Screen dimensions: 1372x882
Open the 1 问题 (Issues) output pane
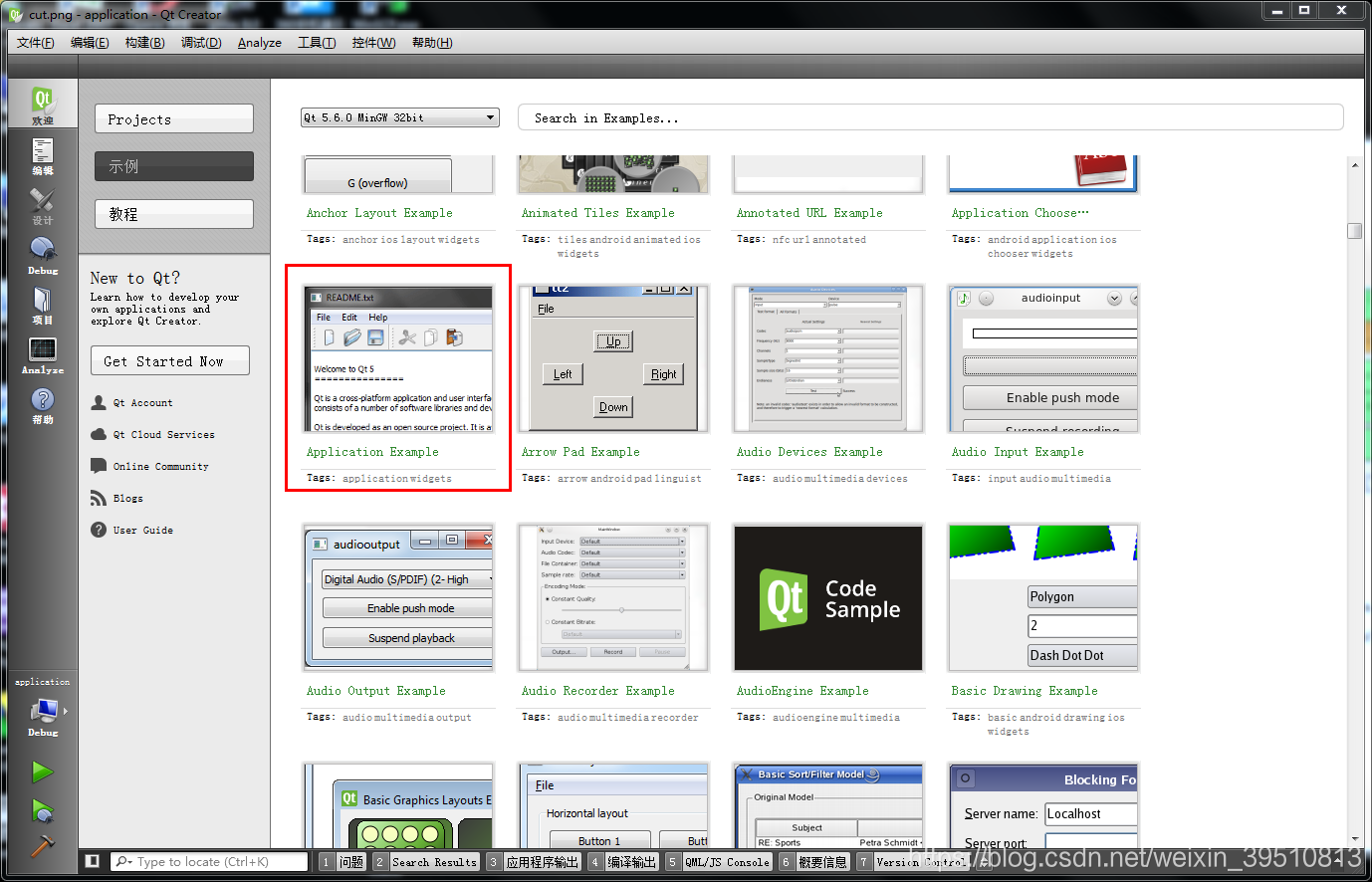coord(343,862)
